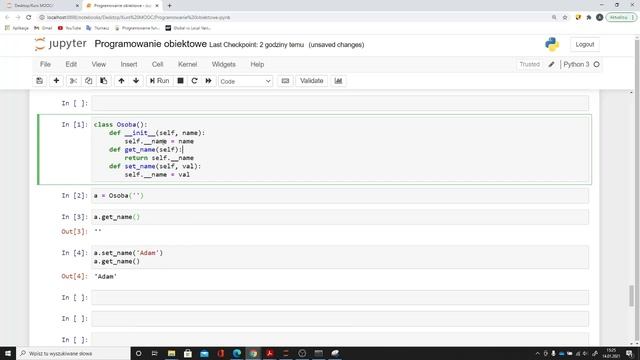The image size is (640, 360).
Task: Open the Edit menu
Action: click(x=71, y=64)
